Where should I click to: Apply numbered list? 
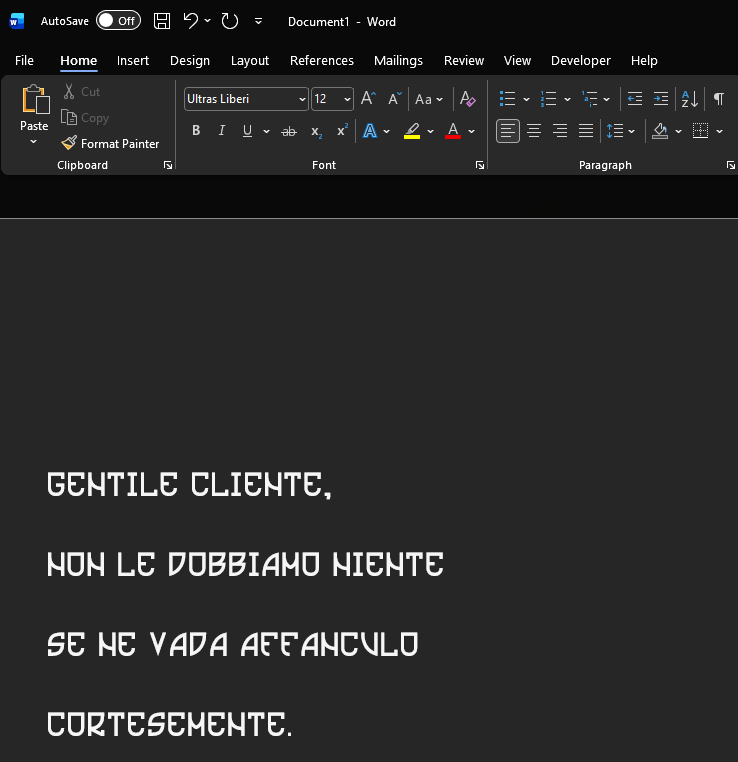coord(549,99)
